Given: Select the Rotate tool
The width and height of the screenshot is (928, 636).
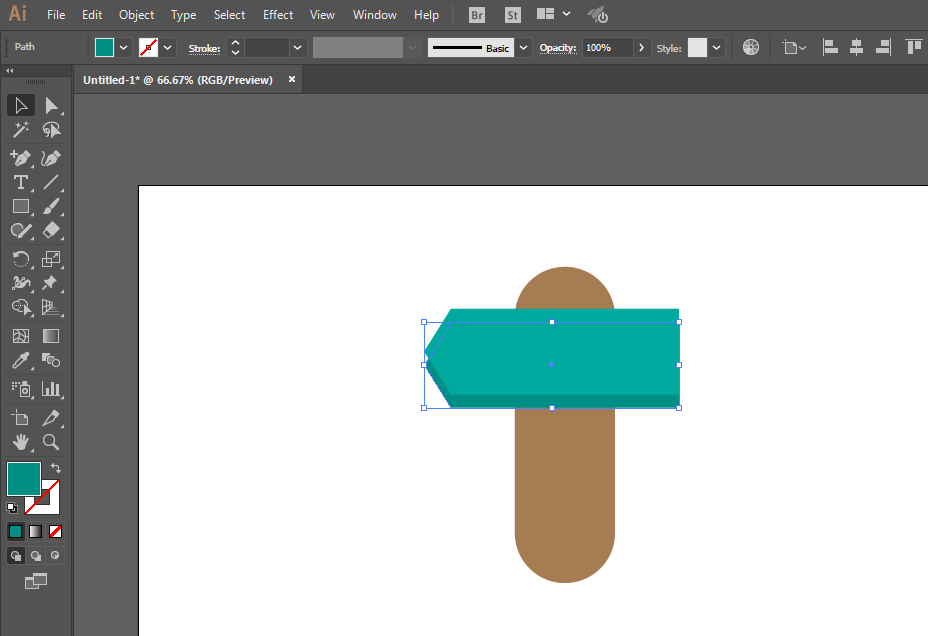Looking at the screenshot, I should [x=21, y=259].
